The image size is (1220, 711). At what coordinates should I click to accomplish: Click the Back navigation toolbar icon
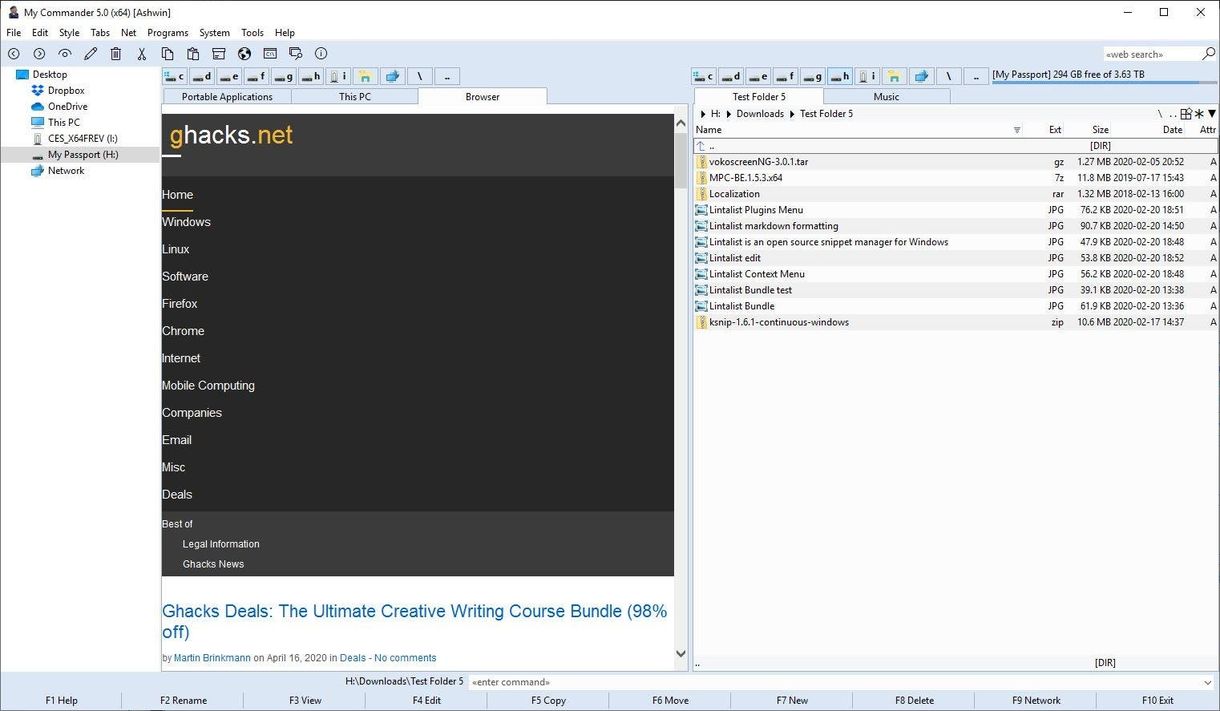pyautogui.click(x=13, y=54)
